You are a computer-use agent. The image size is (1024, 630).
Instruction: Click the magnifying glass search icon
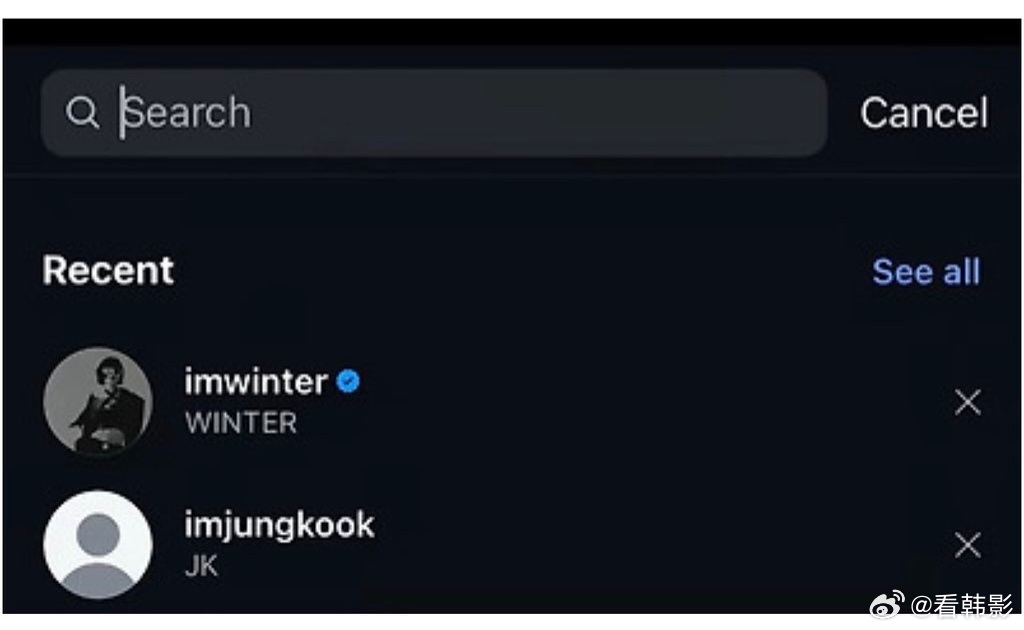coord(82,112)
